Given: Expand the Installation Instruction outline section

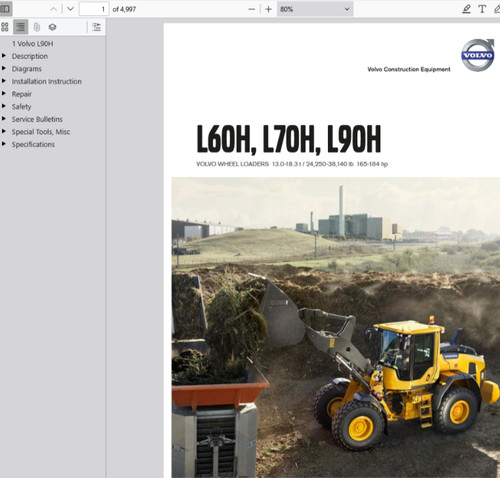Looking at the screenshot, I should [4, 81].
